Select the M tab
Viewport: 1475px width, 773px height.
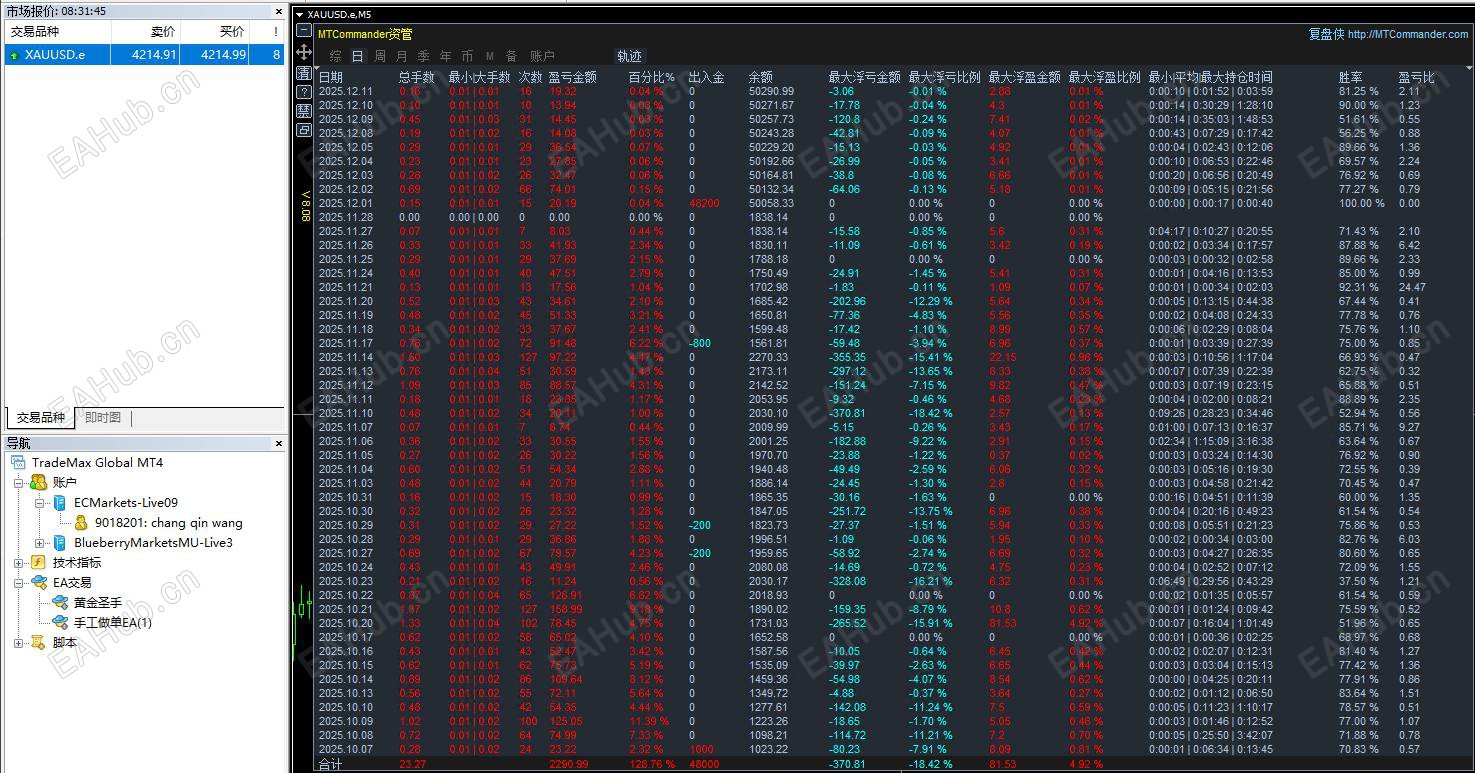click(490, 57)
